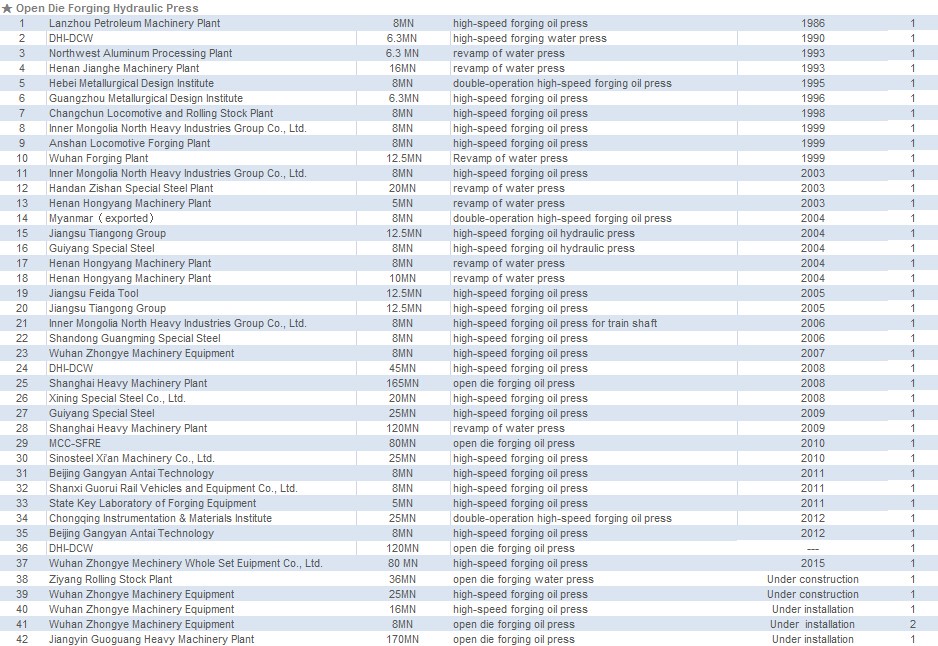
Task: Click the '---' year cell in row 36
Action: coord(813,549)
